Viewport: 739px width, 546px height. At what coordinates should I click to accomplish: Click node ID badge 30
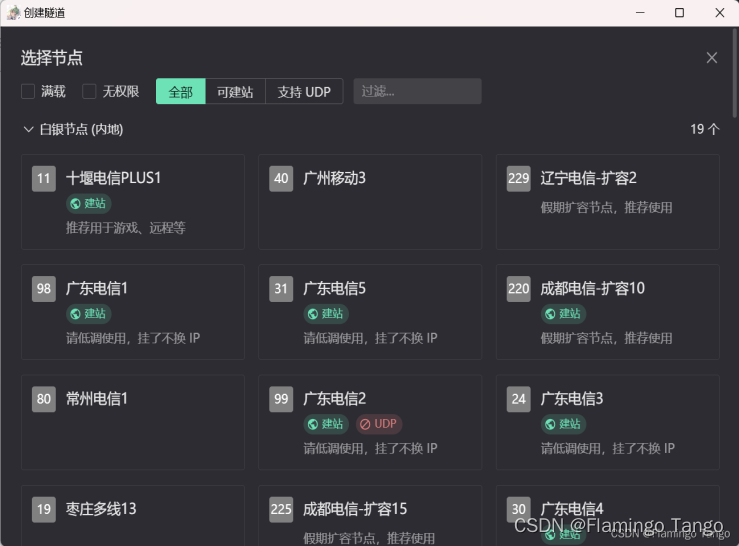click(x=518, y=510)
